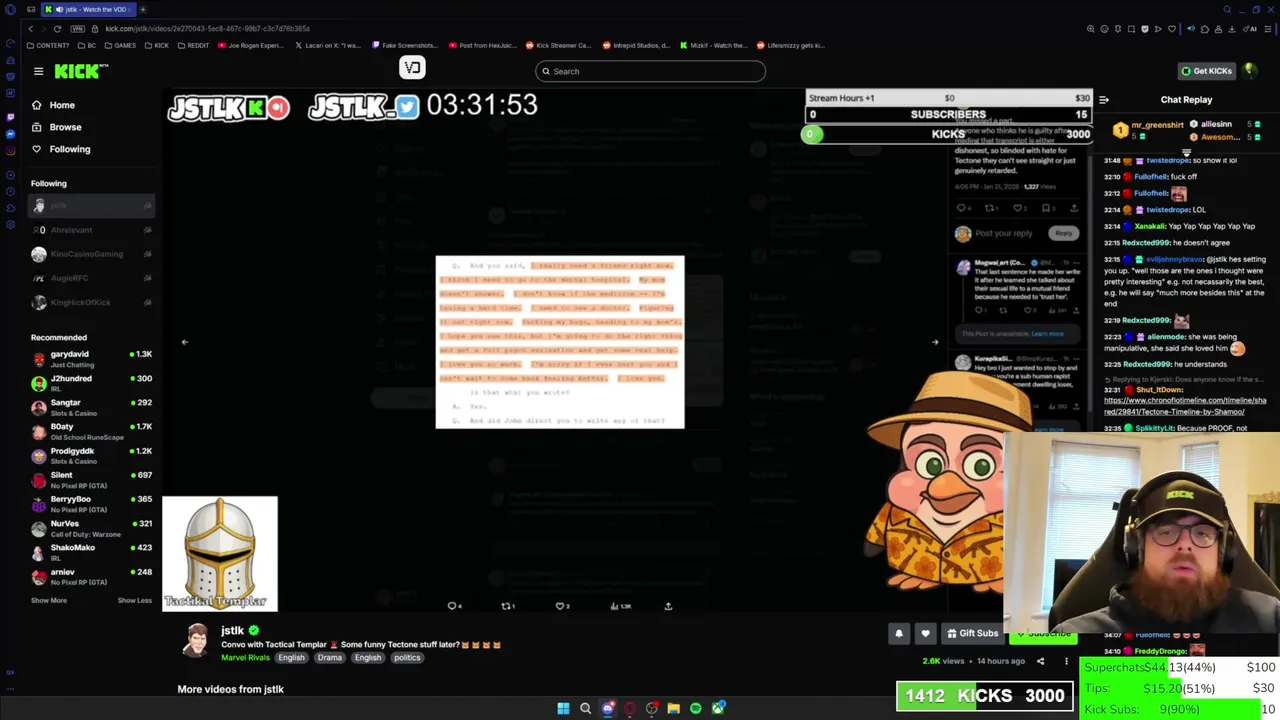Expand the list with Show More
The height and width of the screenshot is (720, 1280).
tap(49, 600)
